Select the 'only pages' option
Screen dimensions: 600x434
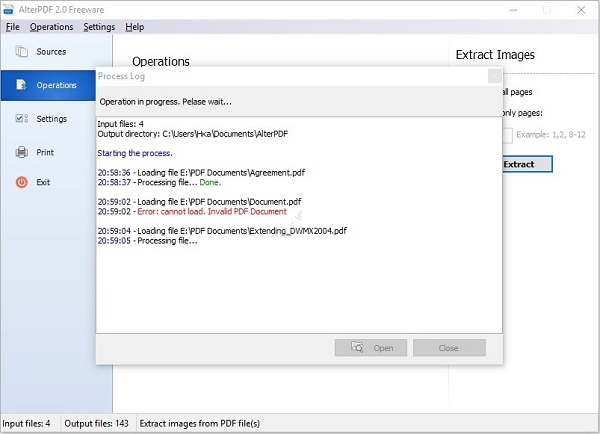pos(522,113)
